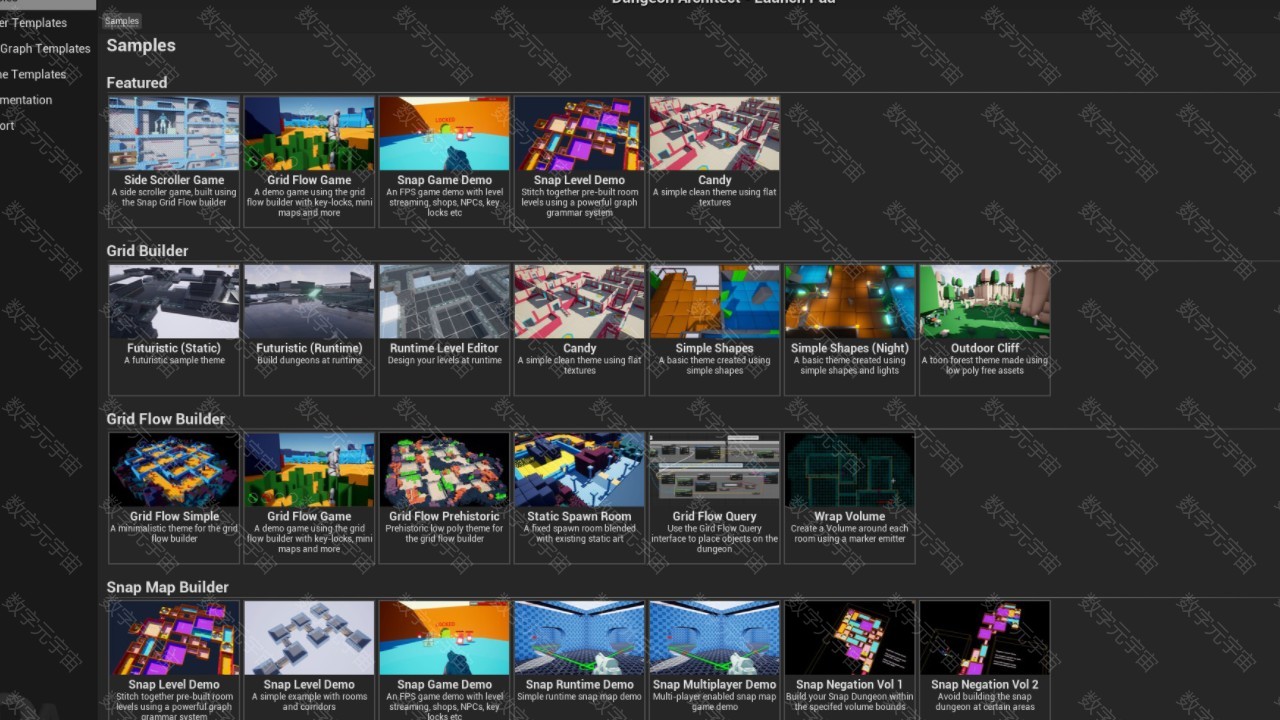Open Snap Level Demo under Featured
This screenshot has height=720, width=1280.
pyautogui.click(x=579, y=161)
